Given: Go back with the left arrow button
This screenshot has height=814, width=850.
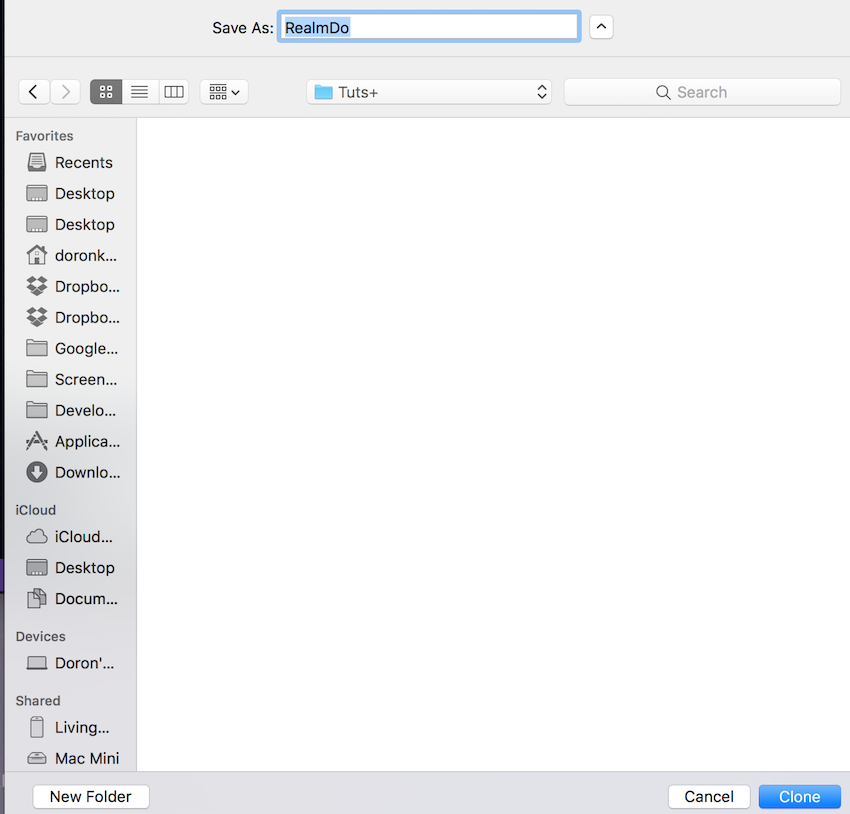Looking at the screenshot, I should click(34, 92).
